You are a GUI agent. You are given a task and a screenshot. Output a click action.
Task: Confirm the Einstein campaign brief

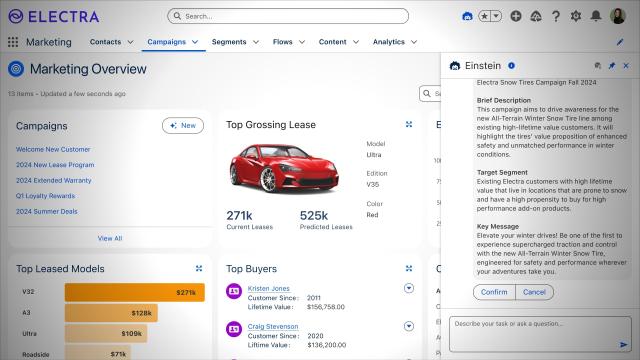[x=494, y=292]
